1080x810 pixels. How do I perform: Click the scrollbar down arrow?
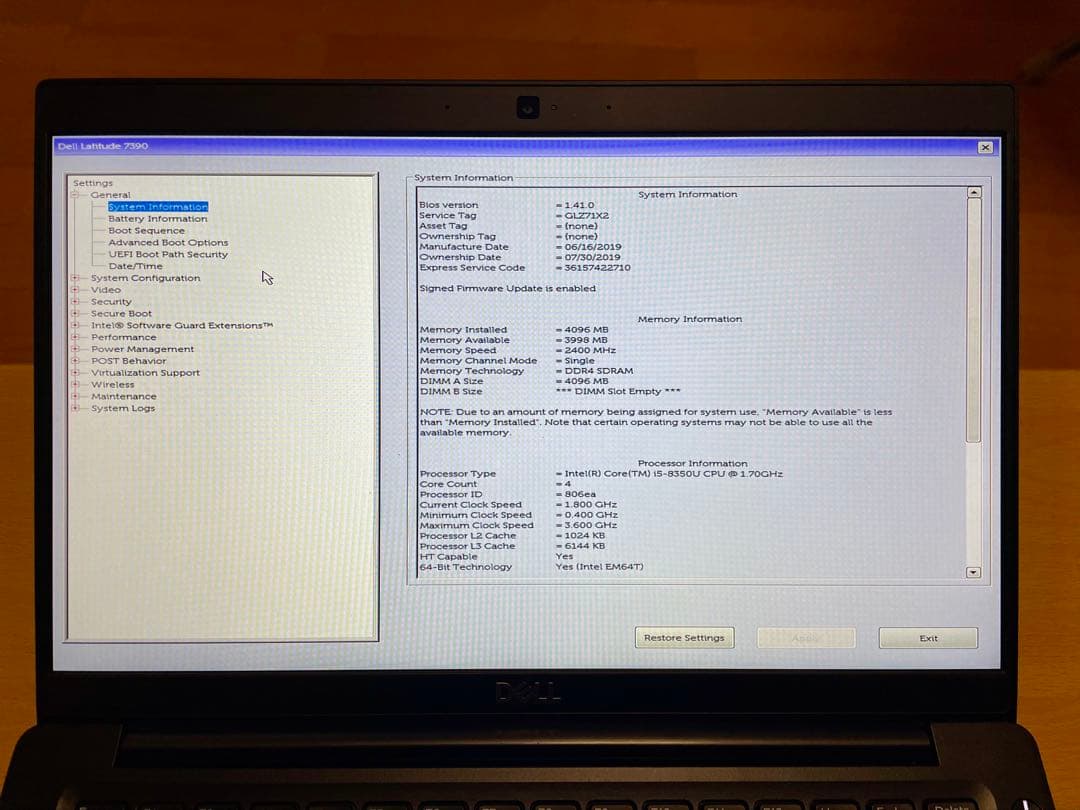pyautogui.click(x=971, y=572)
